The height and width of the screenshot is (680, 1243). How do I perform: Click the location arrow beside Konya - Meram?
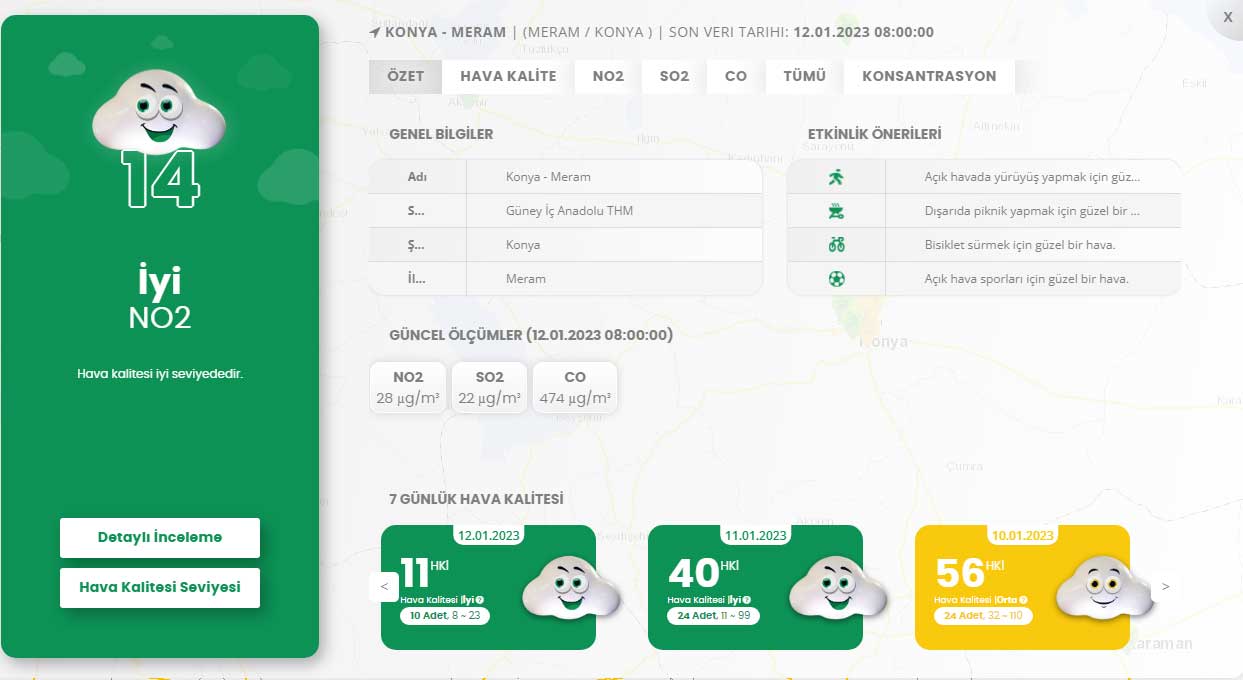pos(375,32)
